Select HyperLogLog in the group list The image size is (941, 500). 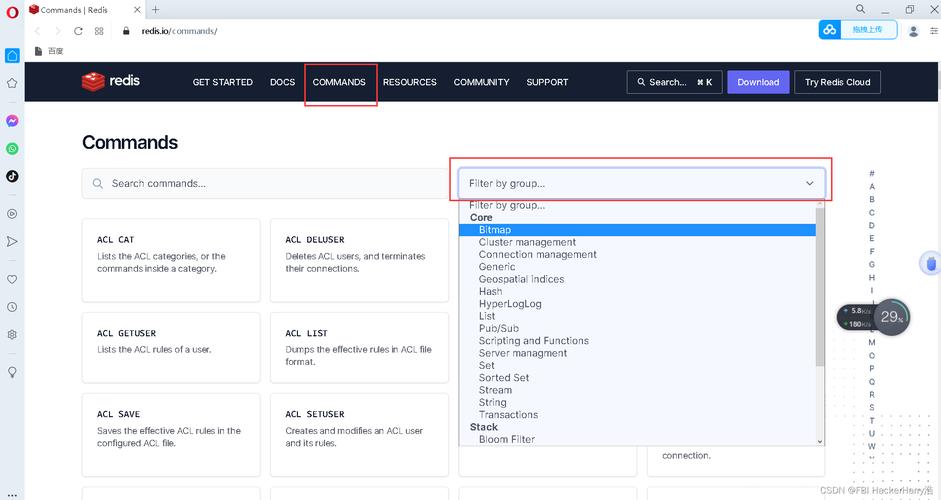pyautogui.click(x=637, y=304)
